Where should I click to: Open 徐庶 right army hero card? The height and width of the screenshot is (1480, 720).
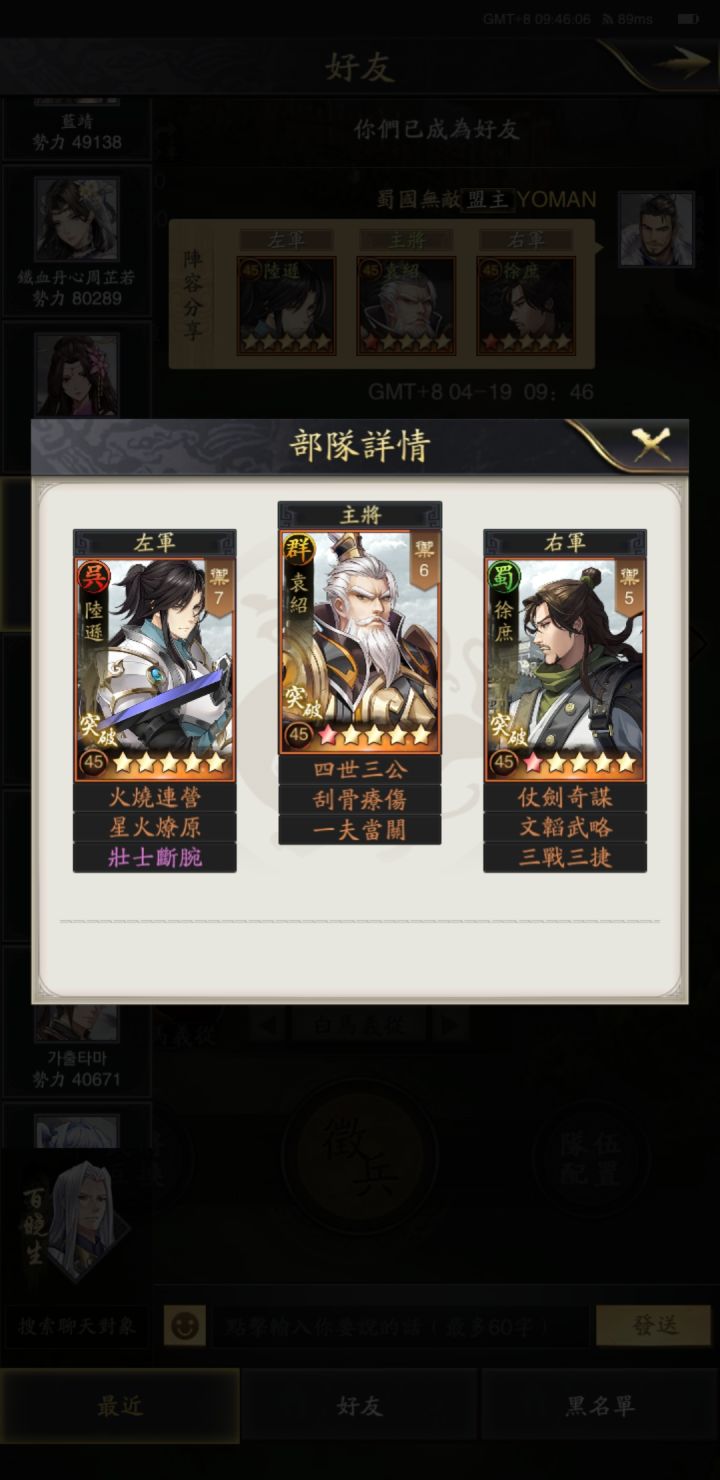[565, 669]
